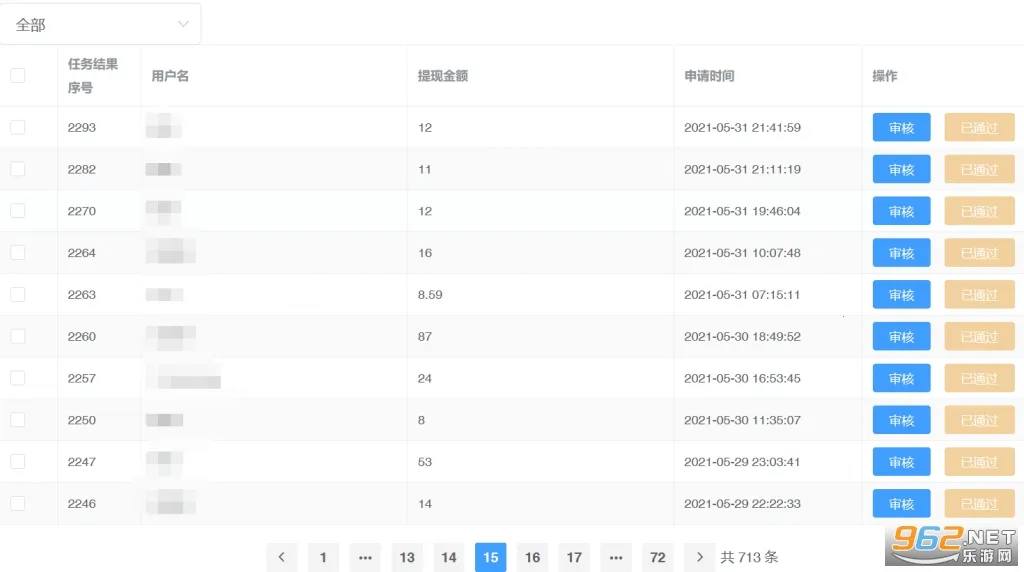Viewport: 1024px width, 572px height.
Task: Click 已通过 button for record 2282
Action: coord(979,170)
